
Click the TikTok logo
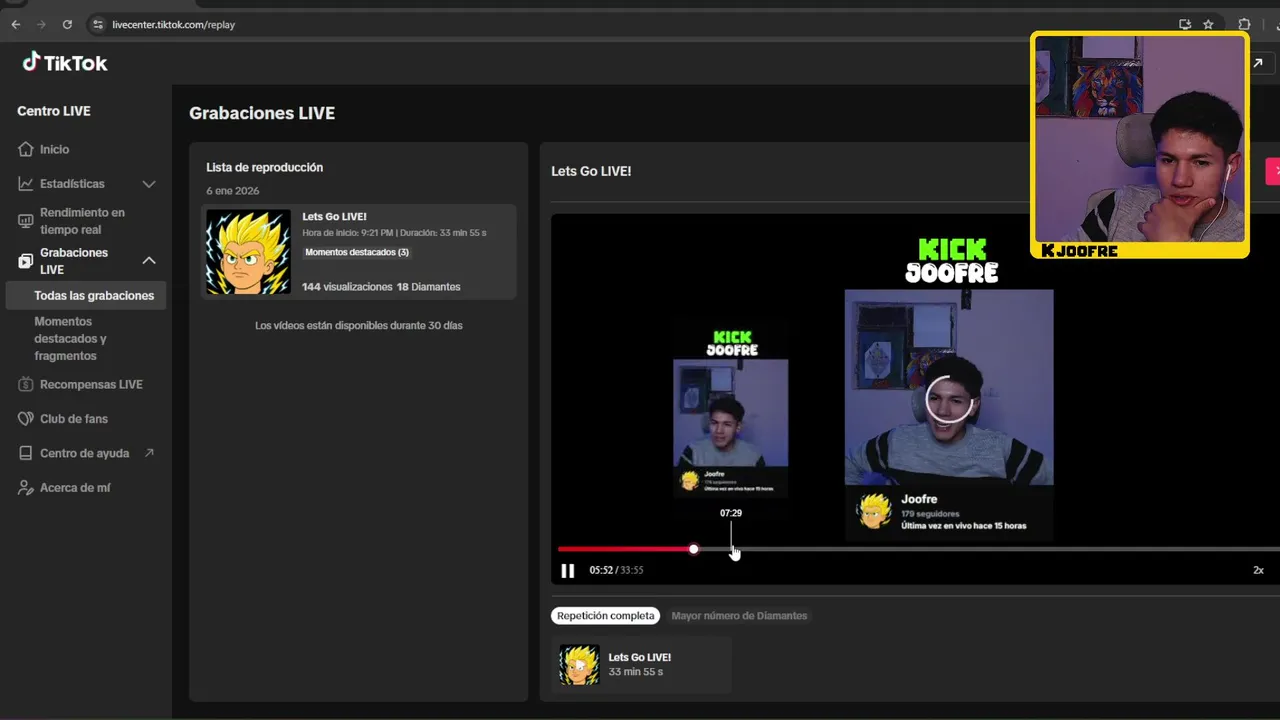[x=65, y=62]
